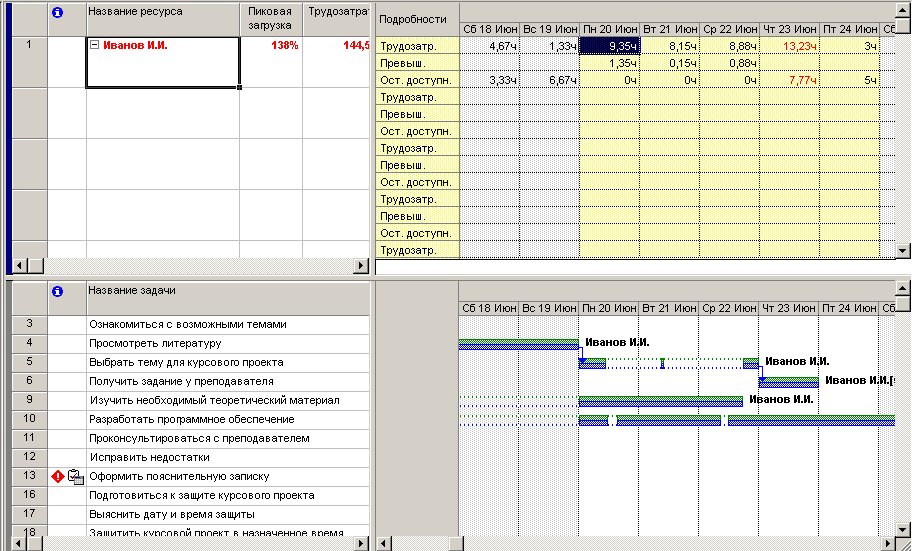Viewport: 912px width, 551px height.
Task: Click resource table horizontal scroll right arrow
Action: tap(362, 266)
